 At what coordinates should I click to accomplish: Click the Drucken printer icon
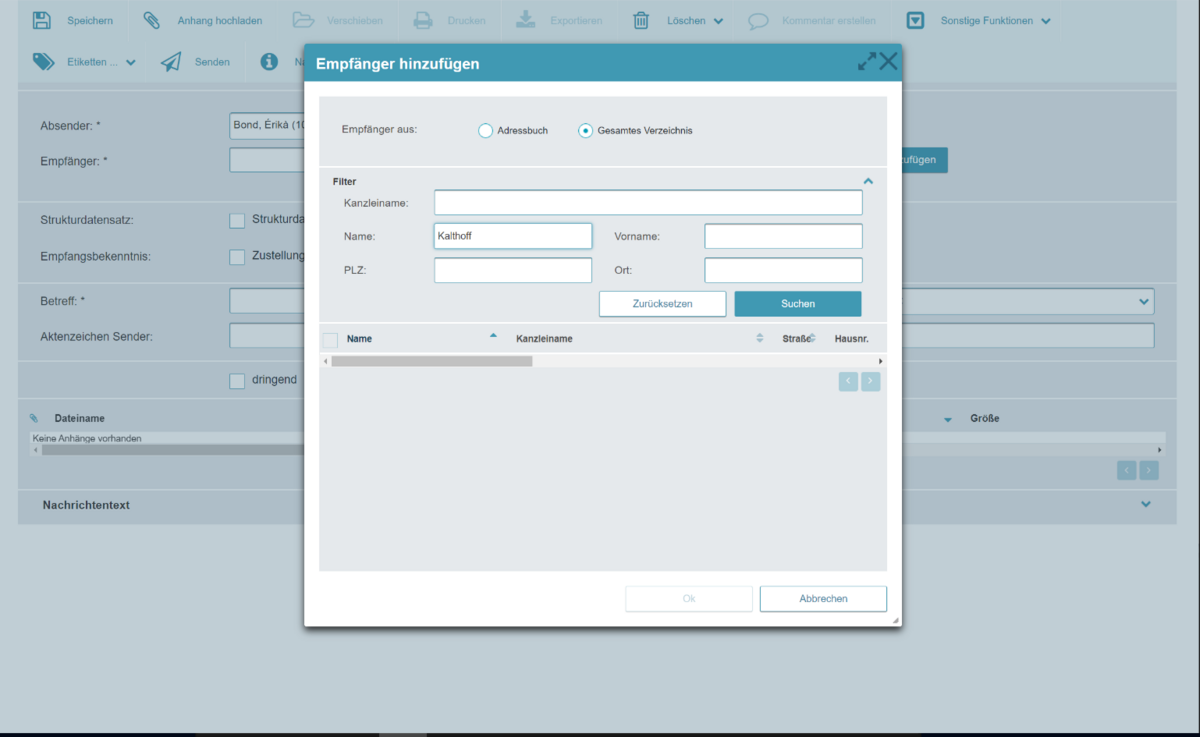pos(423,20)
